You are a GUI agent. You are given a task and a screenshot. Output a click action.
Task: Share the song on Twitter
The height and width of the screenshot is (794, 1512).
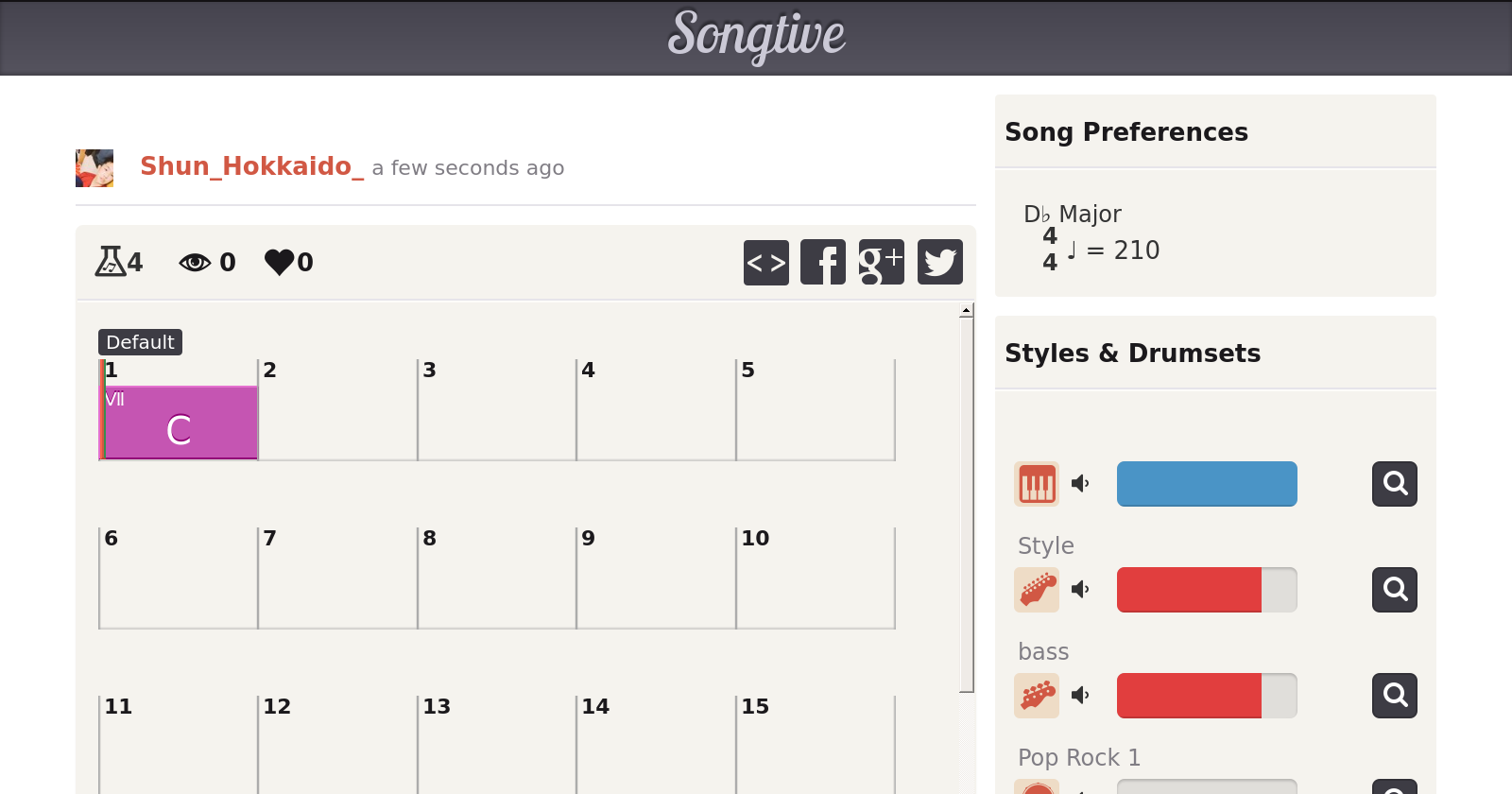click(939, 263)
